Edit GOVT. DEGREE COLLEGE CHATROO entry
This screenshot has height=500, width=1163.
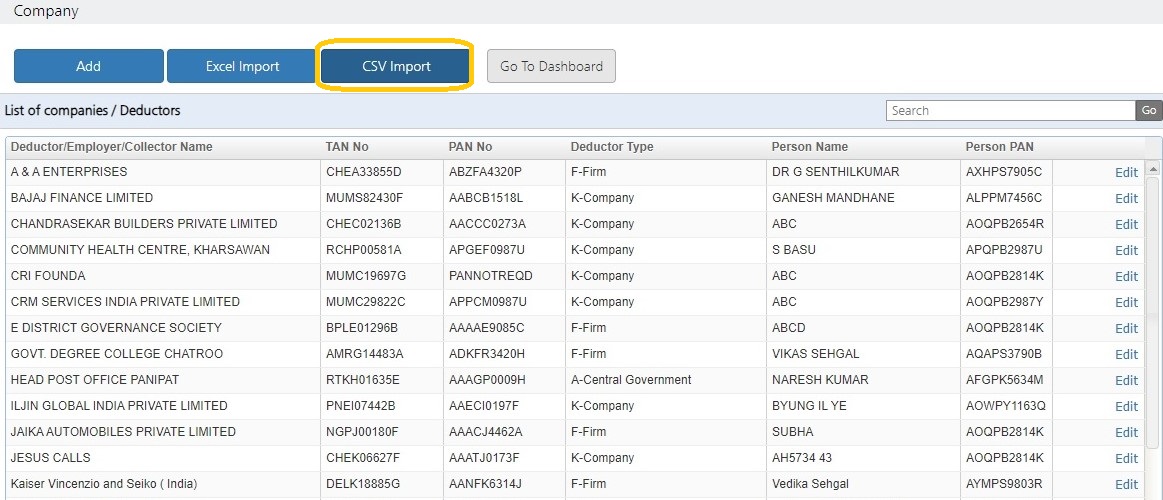pyautogui.click(x=1126, y=354)
